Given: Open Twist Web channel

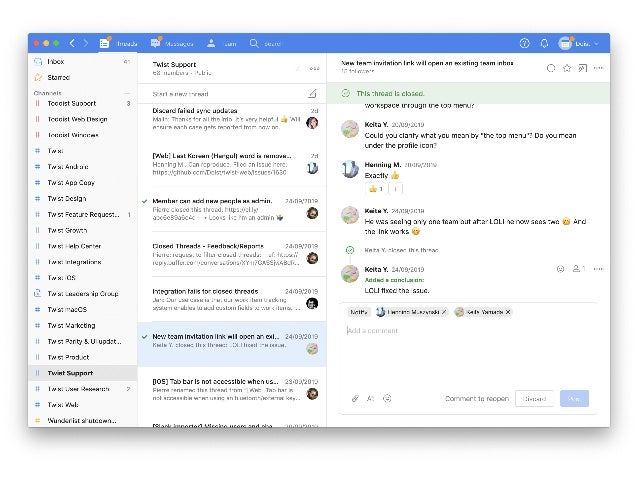Looking at the screenshot, I should click(83, 405).
